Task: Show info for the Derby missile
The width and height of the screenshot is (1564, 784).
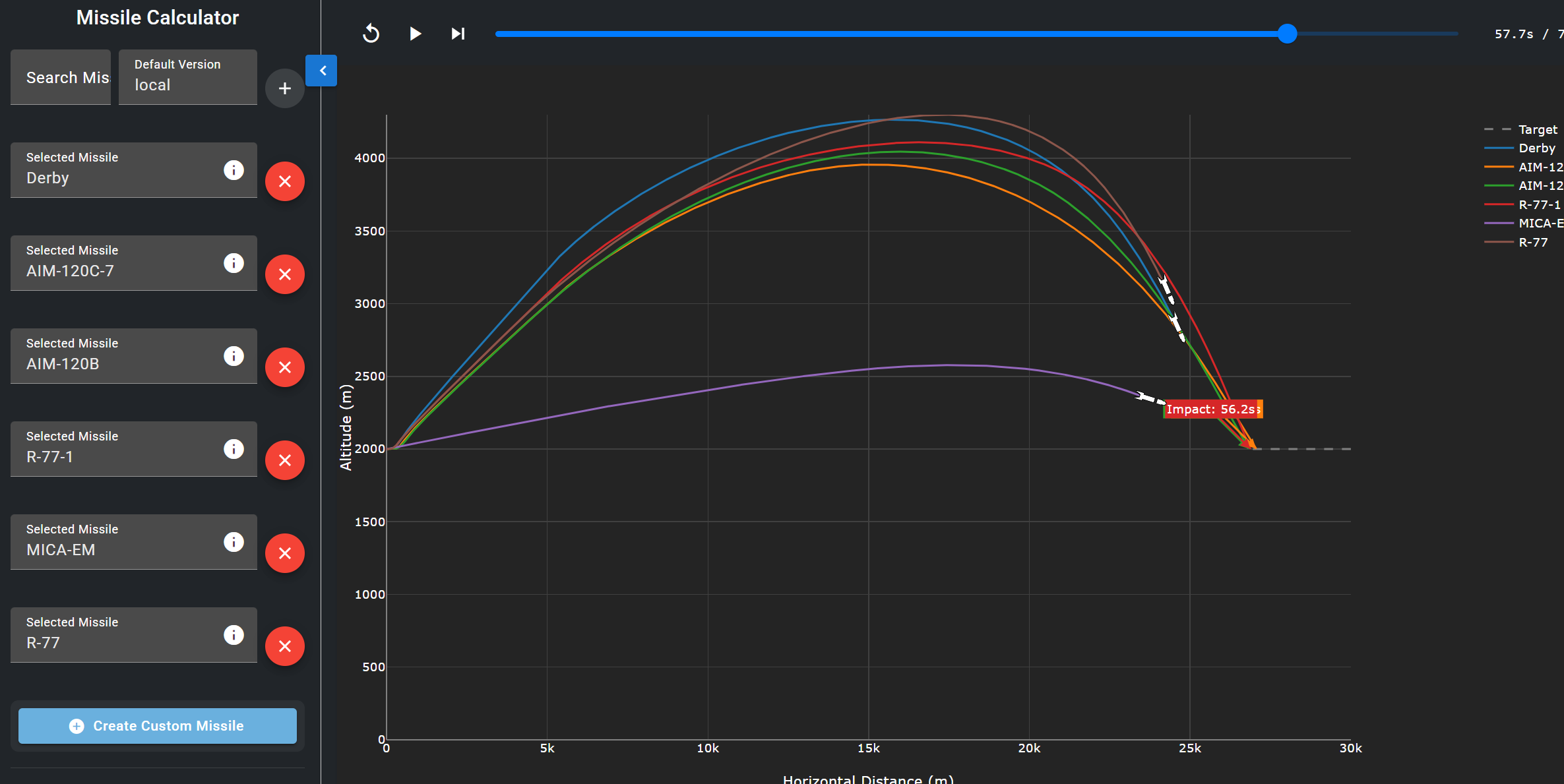Action: click(234, 170)
